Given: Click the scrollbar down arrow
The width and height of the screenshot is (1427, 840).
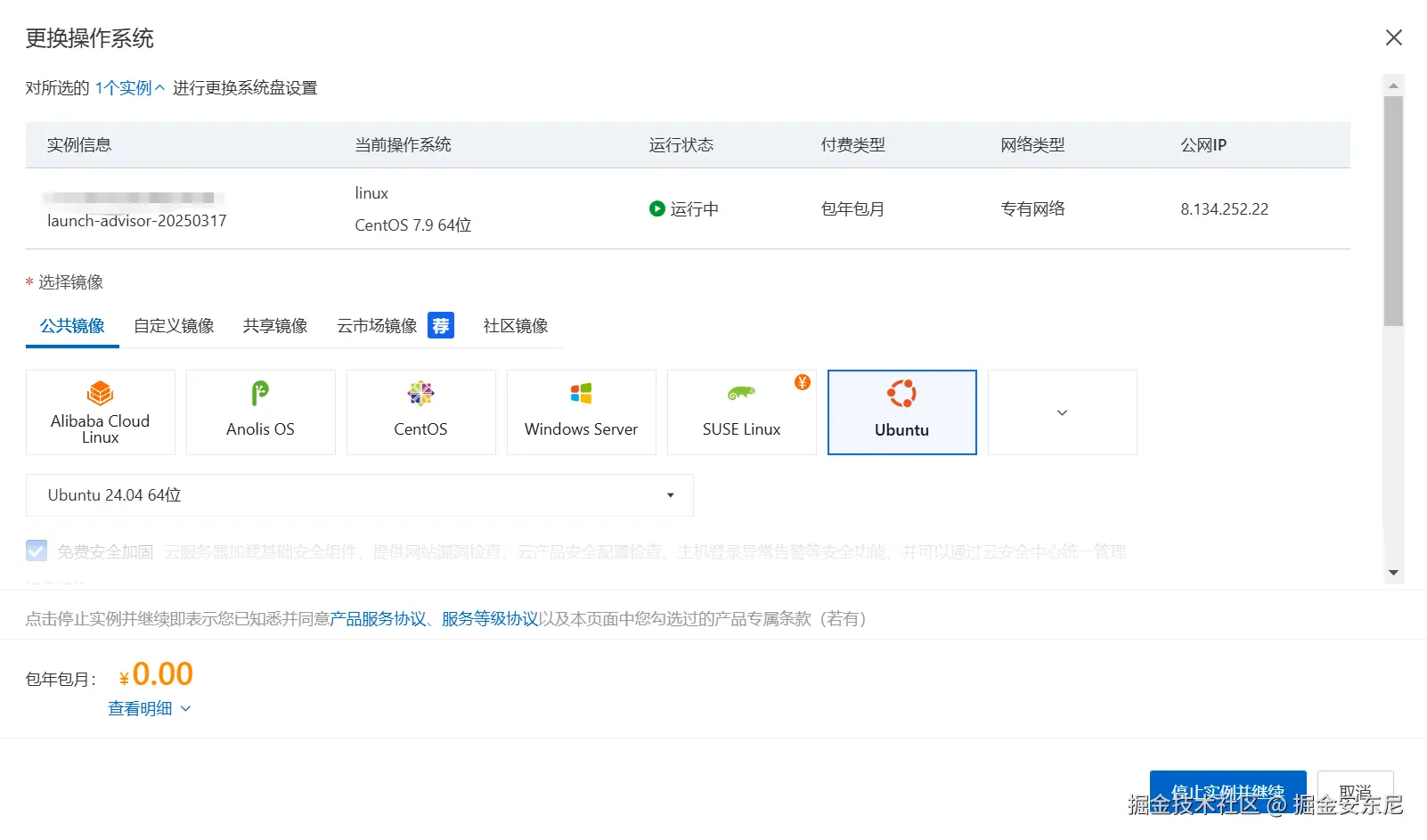Looking at the screenshot, I should click(x=1394, y=573).
